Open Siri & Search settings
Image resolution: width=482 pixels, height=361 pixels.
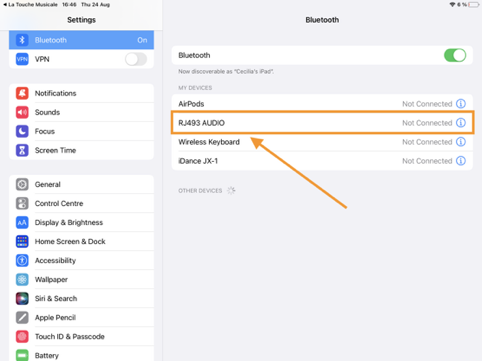pos(81,298)
